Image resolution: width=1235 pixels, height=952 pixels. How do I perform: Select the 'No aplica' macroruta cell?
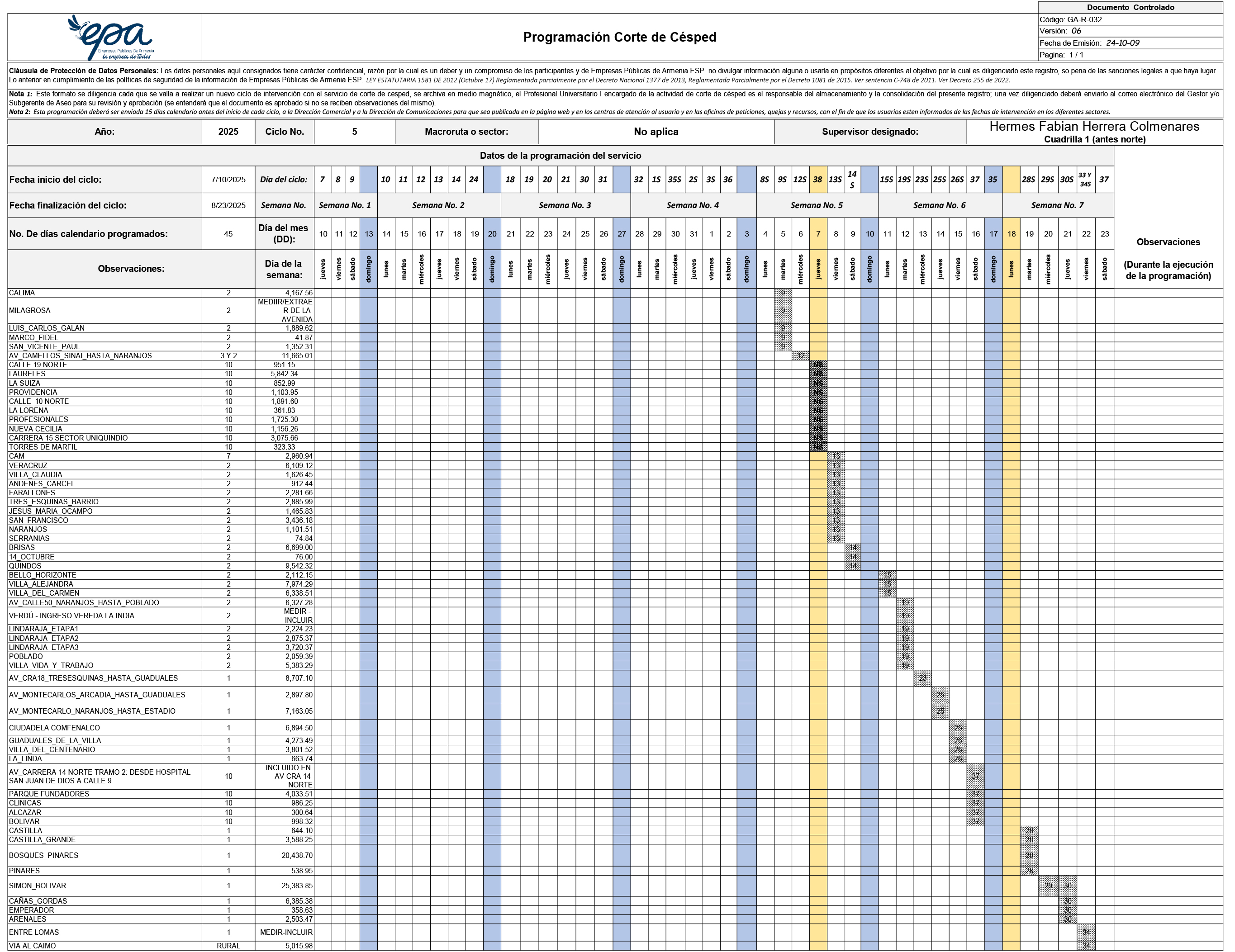[x=656, y=131]
